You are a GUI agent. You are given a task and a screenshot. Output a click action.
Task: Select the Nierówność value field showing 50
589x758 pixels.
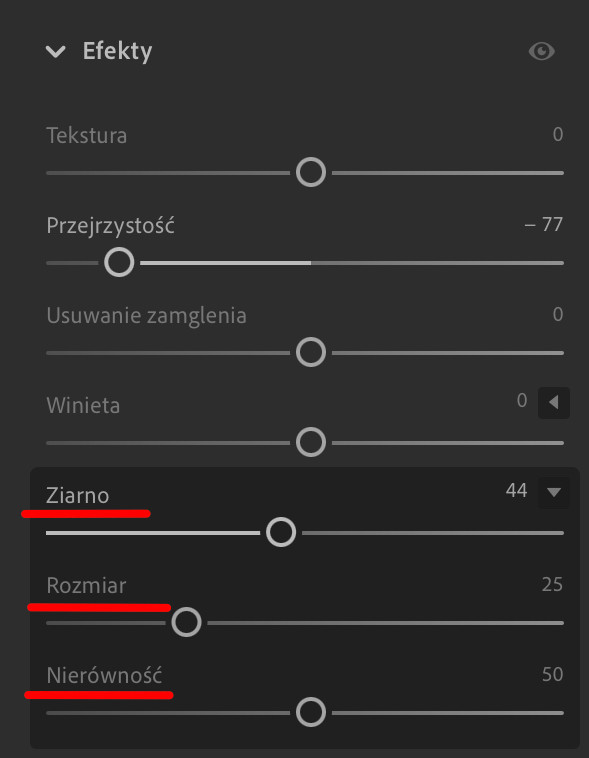click(x=552, y=674)
